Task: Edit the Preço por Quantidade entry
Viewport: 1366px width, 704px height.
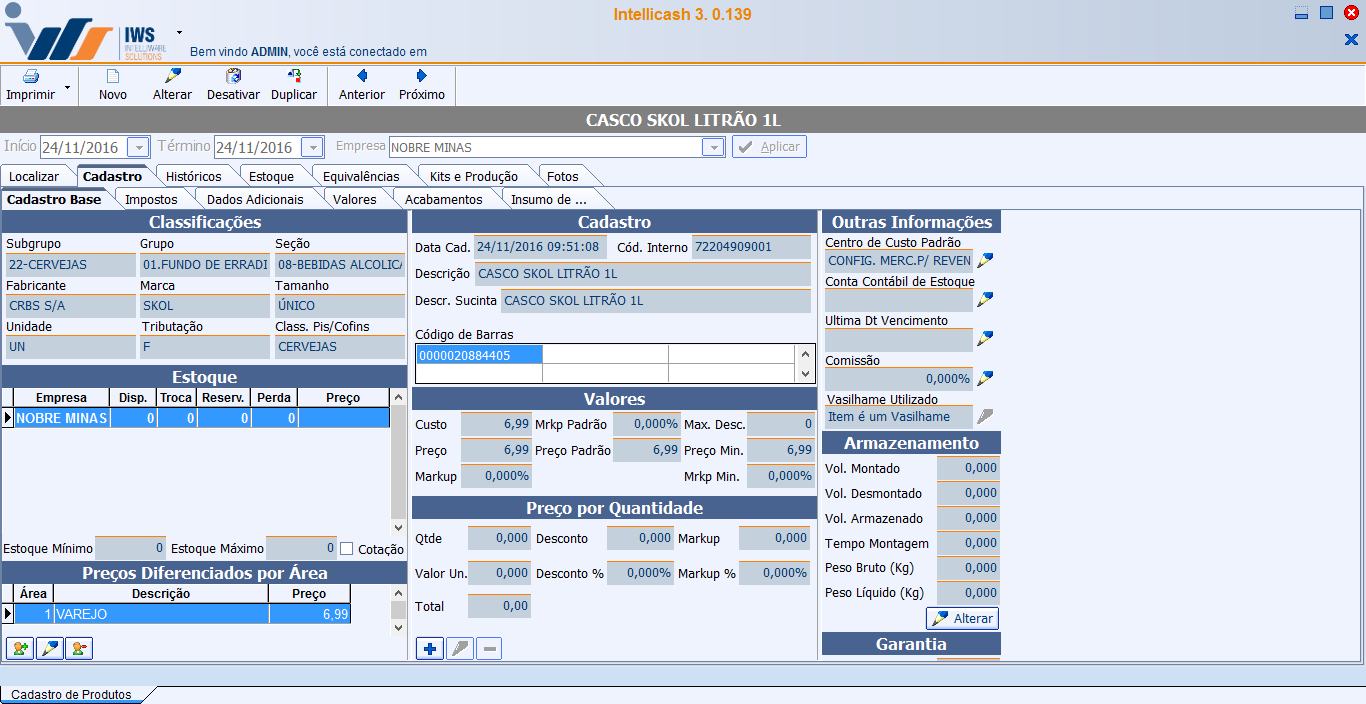Action: (x=460, y=649)
